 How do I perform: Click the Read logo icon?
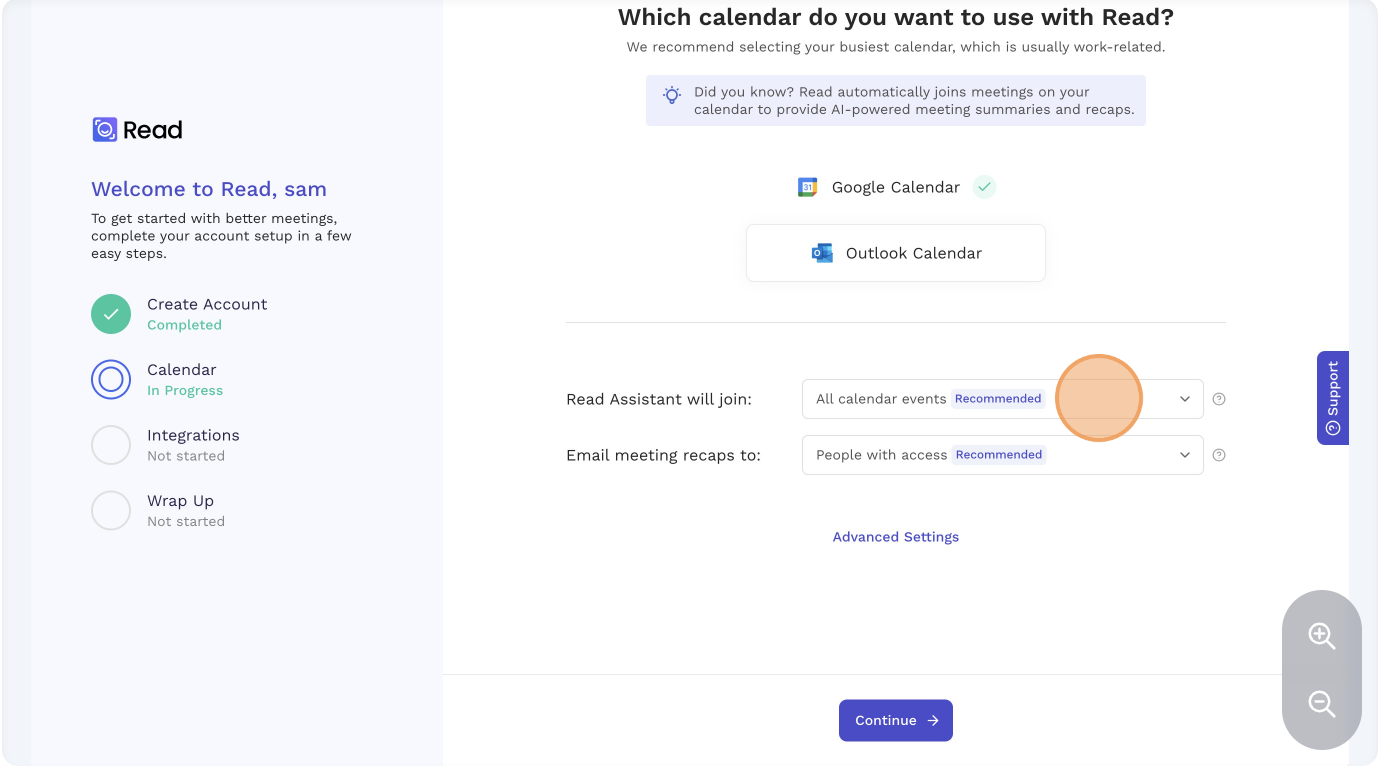point(105,130)
